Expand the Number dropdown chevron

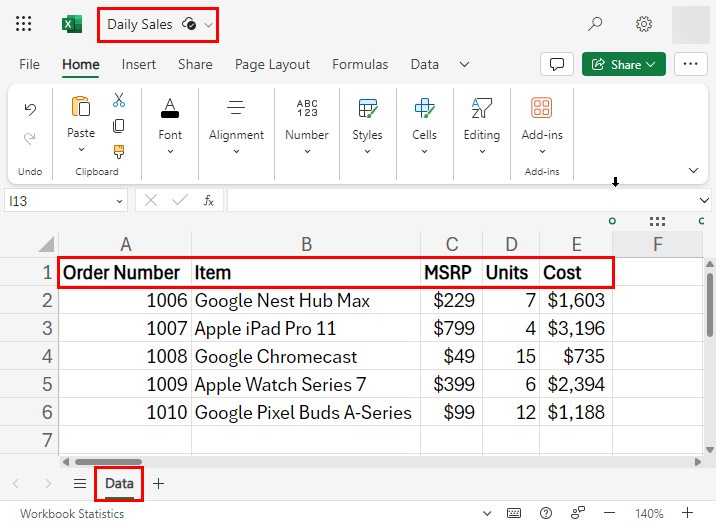click(x=307, y=151)
